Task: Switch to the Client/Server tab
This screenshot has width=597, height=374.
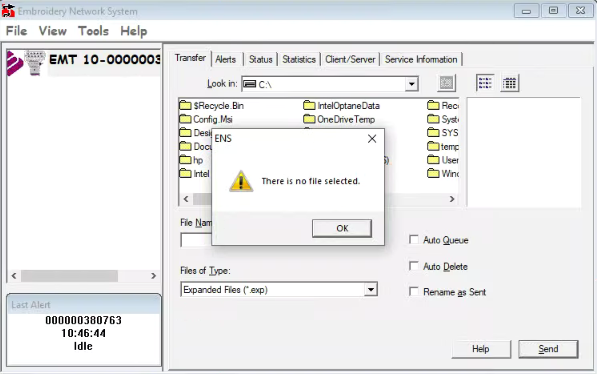Action: pos(350,59)
